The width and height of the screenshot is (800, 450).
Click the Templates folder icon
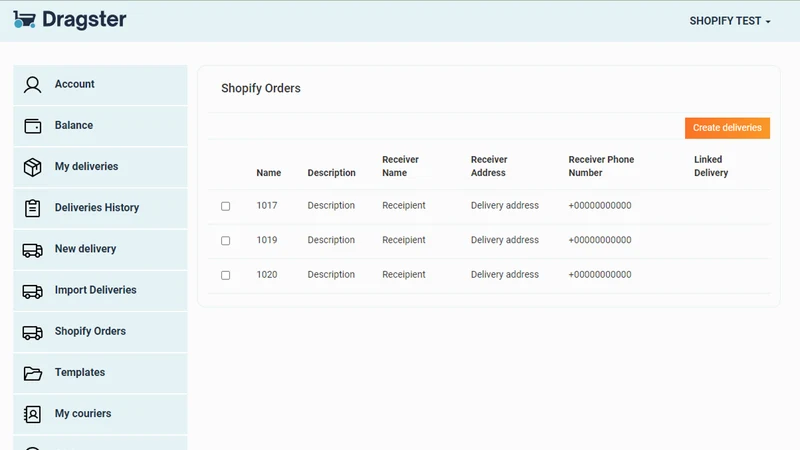click(33, 373)
